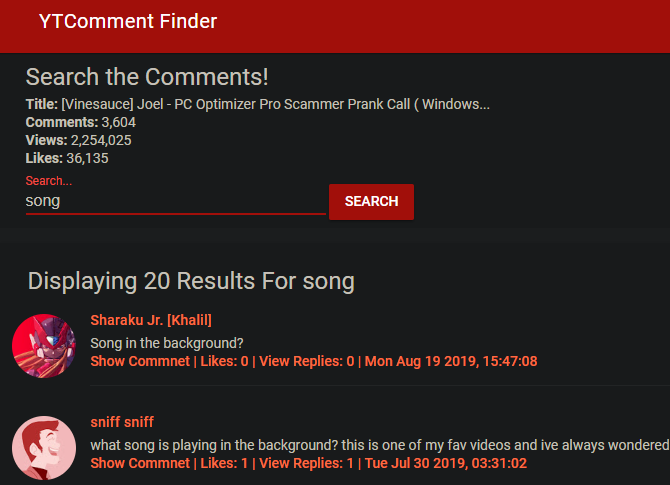Click sniff sniff's profile avatar
Viewport: 670px width, 485px height.
coord(44,448)
